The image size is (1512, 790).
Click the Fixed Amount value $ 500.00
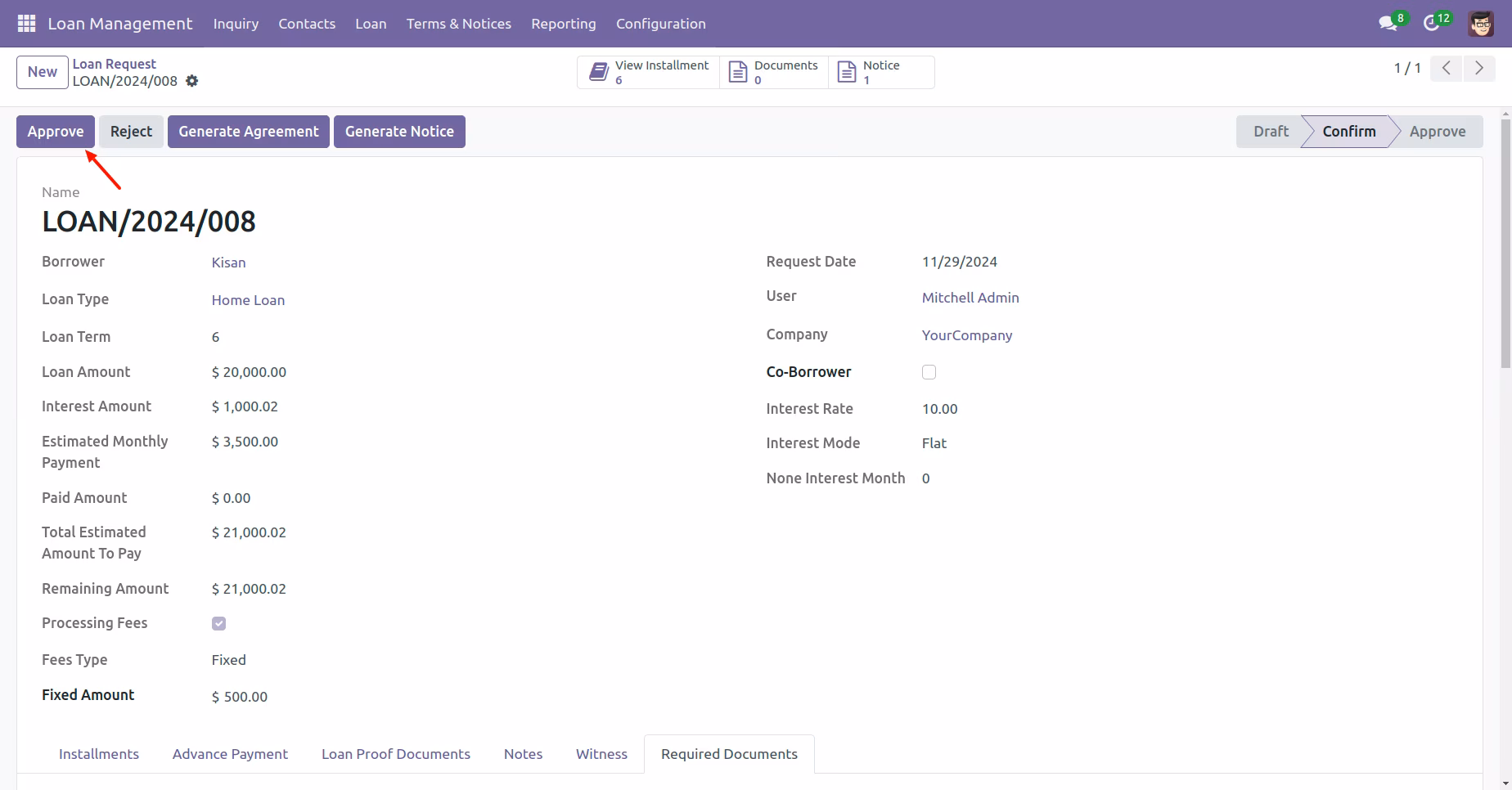click(240, 697)
